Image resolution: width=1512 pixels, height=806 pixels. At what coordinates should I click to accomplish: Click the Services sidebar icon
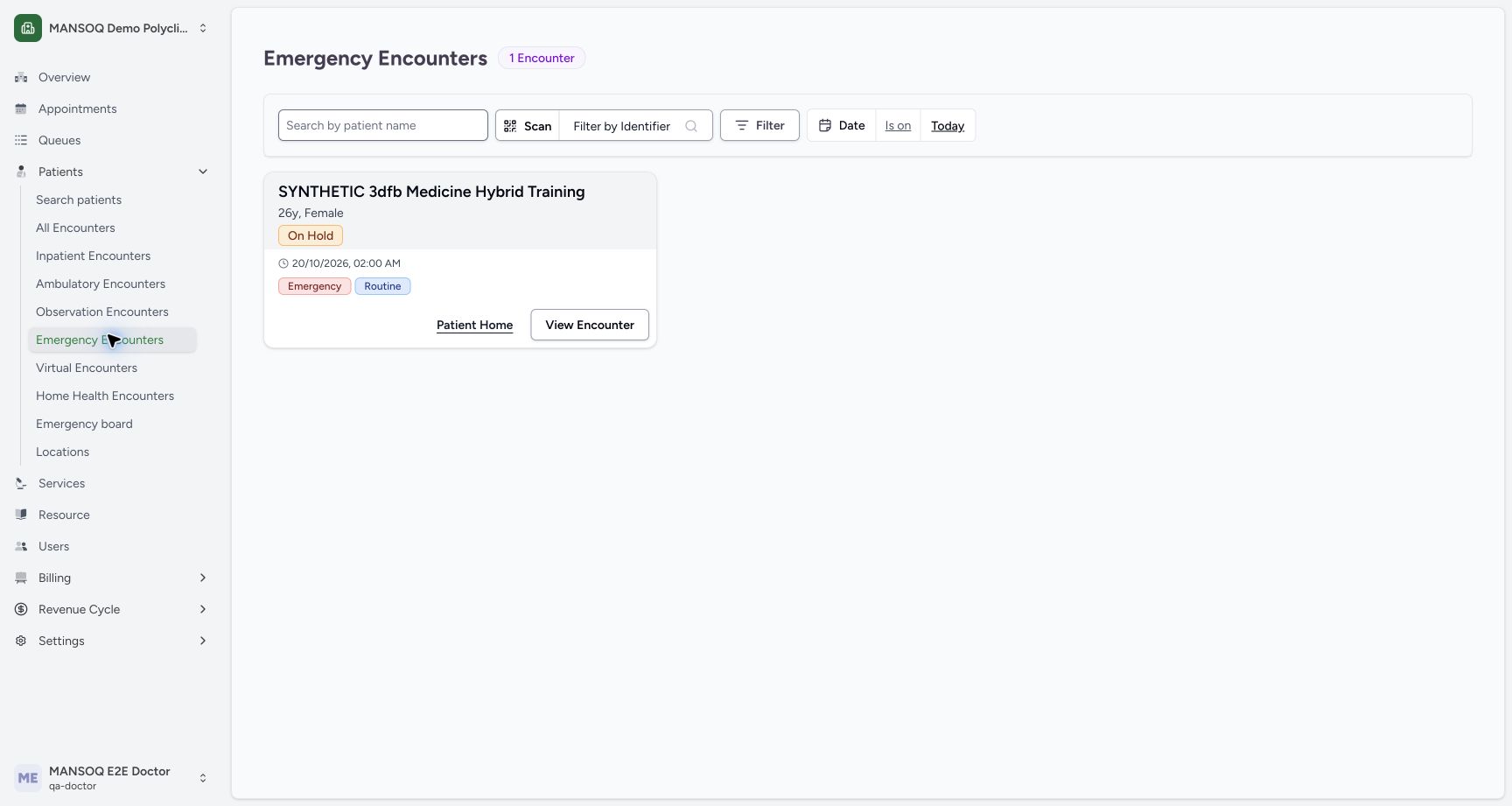coord(21,483)
